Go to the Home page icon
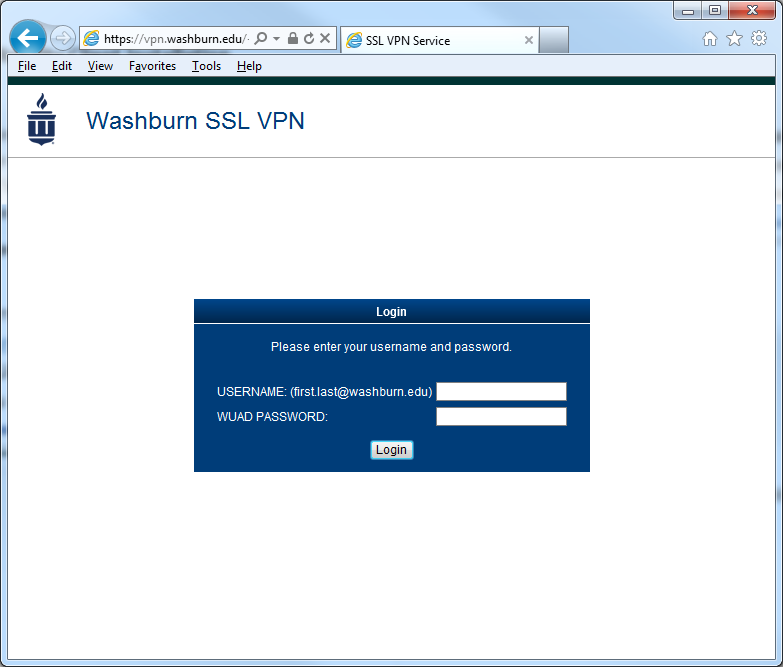783x667 pixels. (710, 38)
